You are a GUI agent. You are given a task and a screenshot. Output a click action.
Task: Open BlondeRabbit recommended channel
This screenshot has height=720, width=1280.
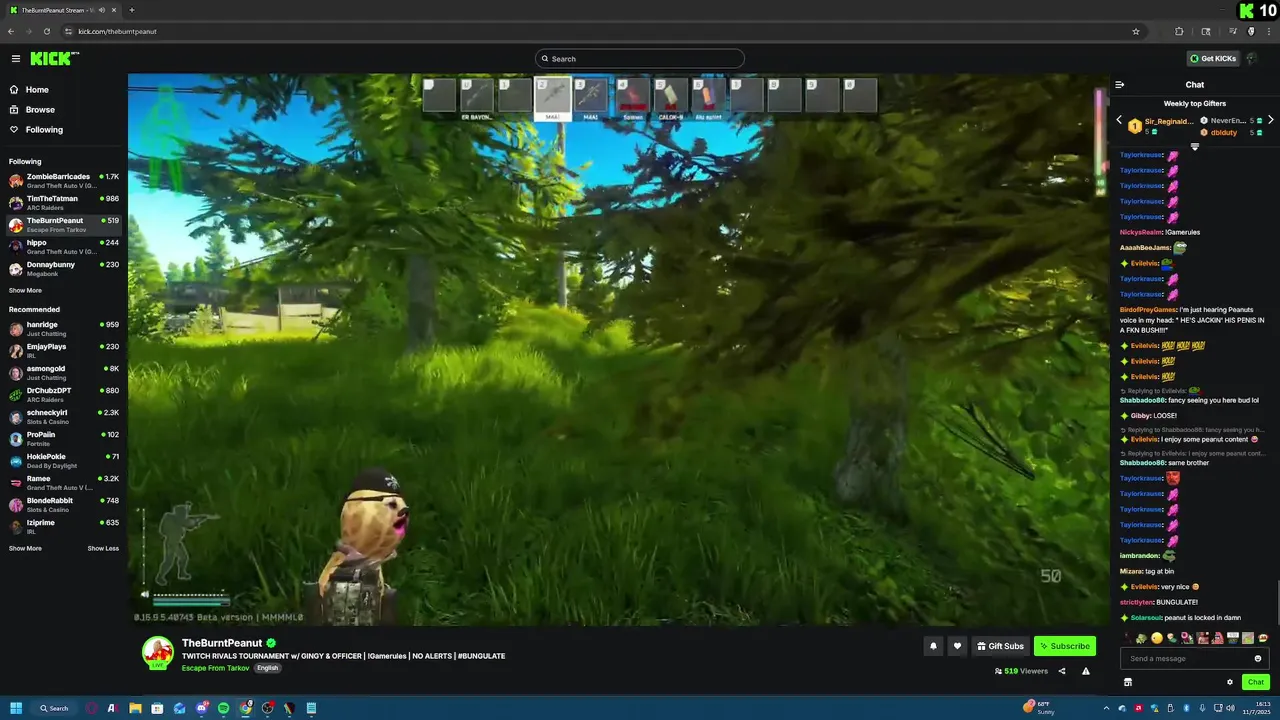point(64,505)
